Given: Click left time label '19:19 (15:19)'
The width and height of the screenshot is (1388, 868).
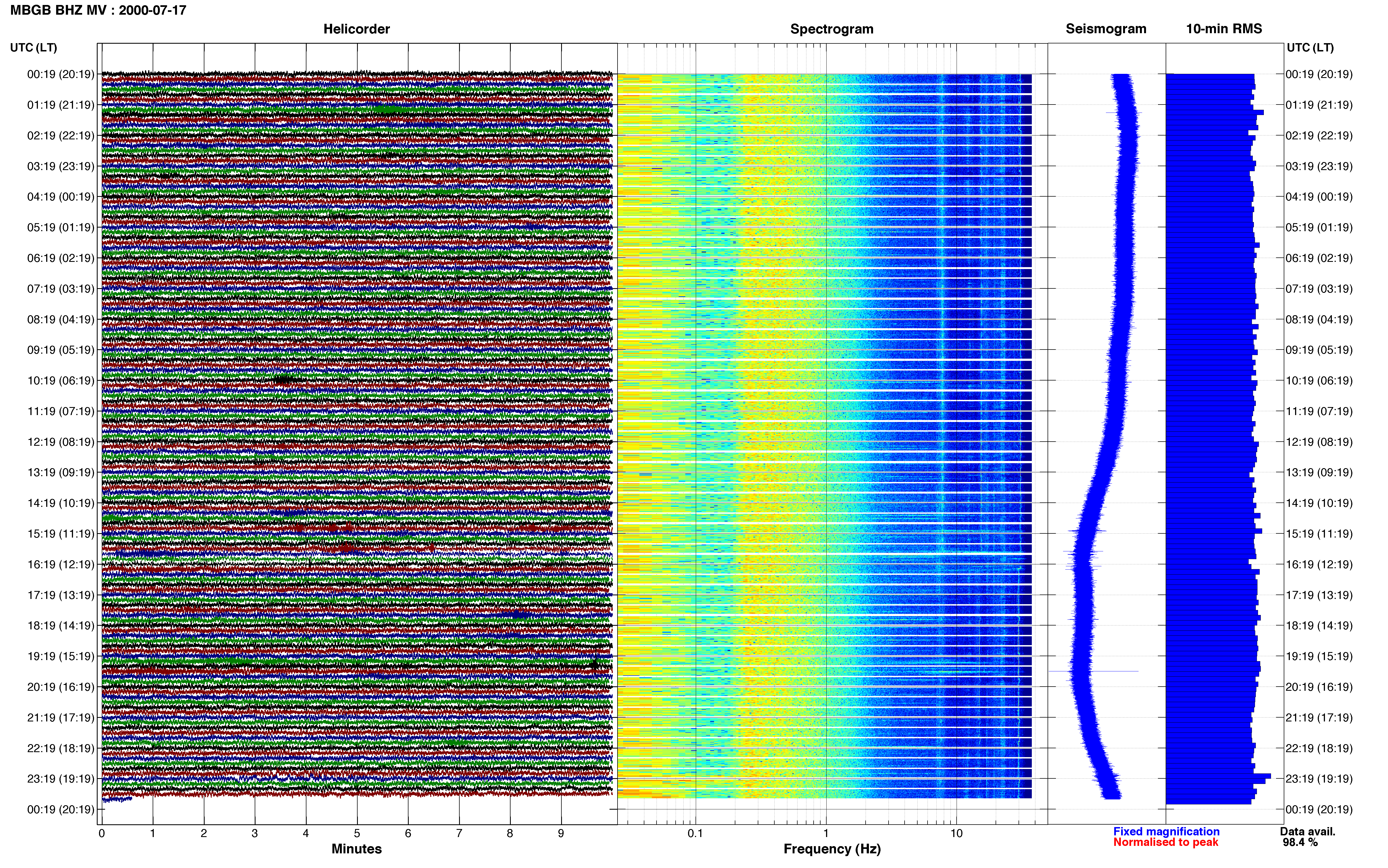Looking at the screenshot, I should 60,656.
